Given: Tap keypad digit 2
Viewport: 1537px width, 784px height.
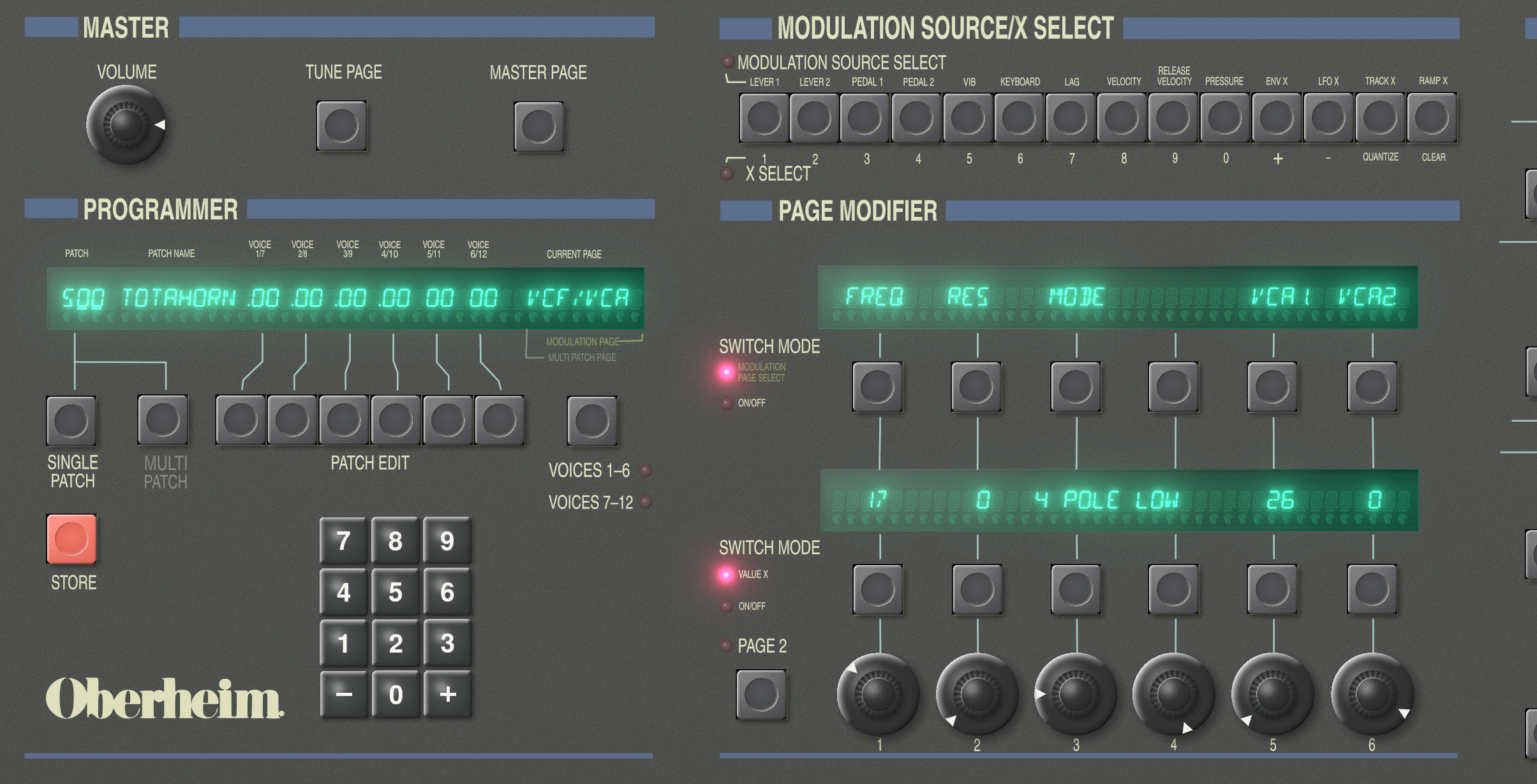Looking at the screenshot, I should click(396, 643).
